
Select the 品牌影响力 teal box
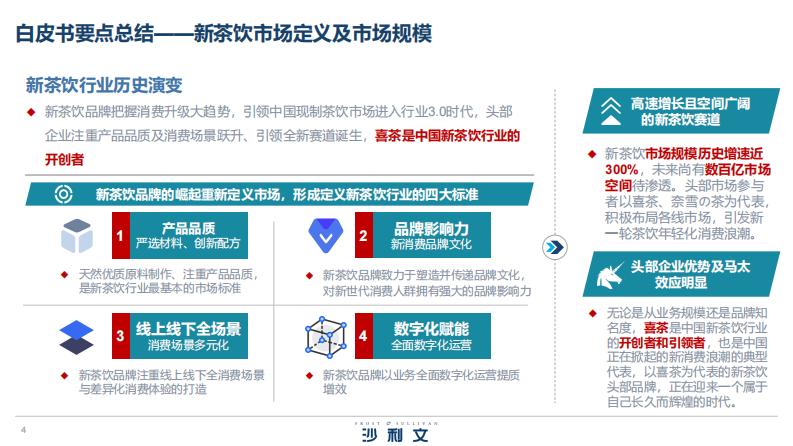431,235
